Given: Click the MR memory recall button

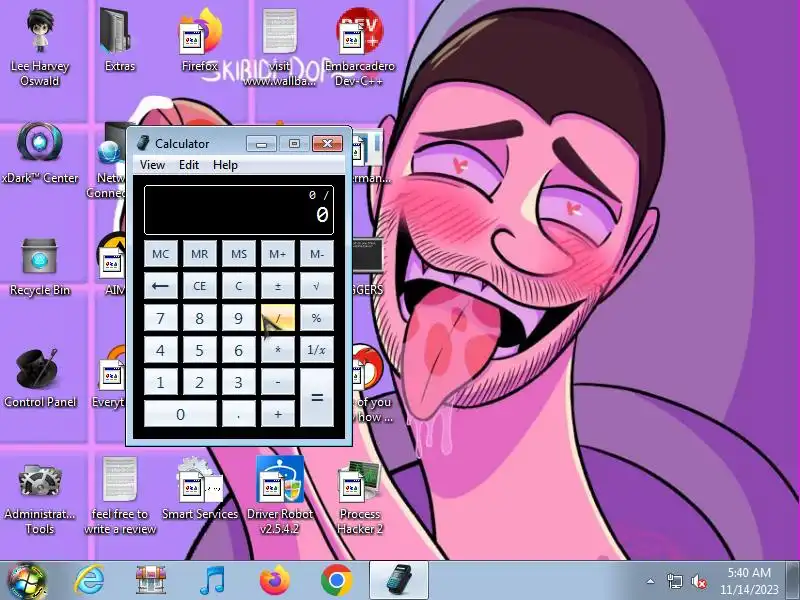Looking at the screenshot, I should click(x=199, y=254).
